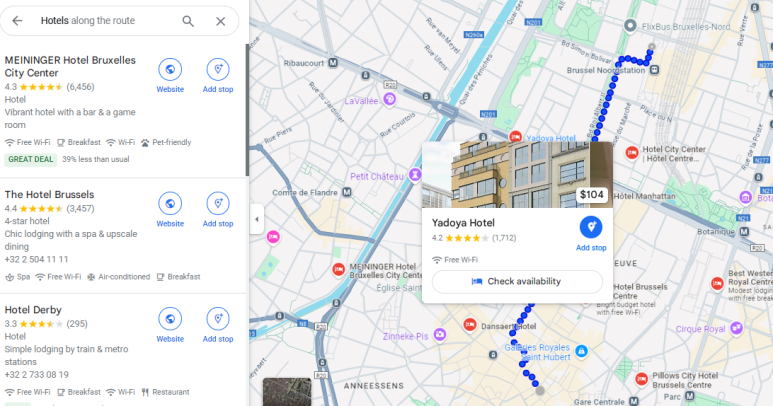Click the Botanique metro icon
The image size is (773, 406).
point(744,231)
